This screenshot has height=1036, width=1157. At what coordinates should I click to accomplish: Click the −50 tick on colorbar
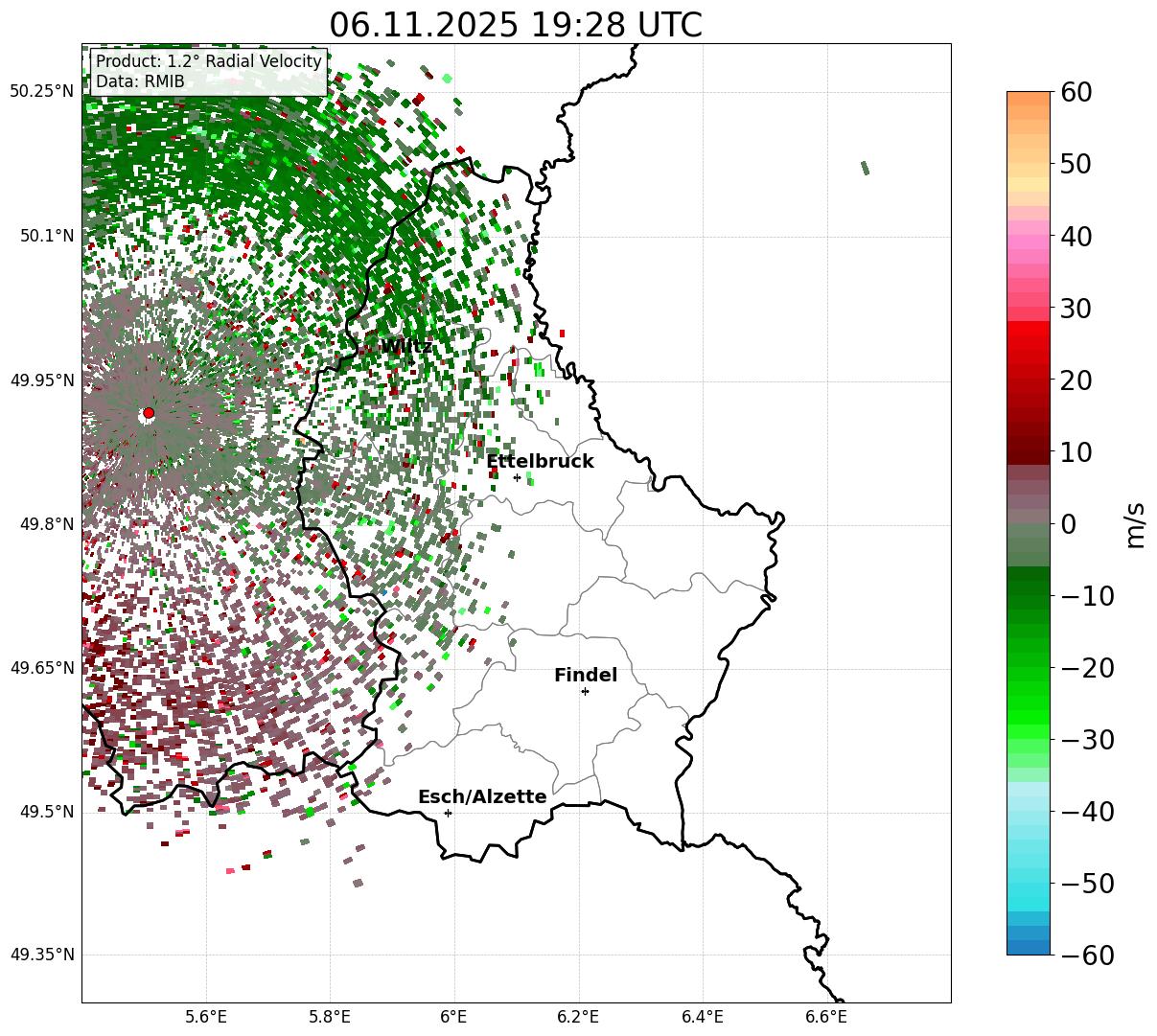pyautogui.click(x=1087, y=883)
